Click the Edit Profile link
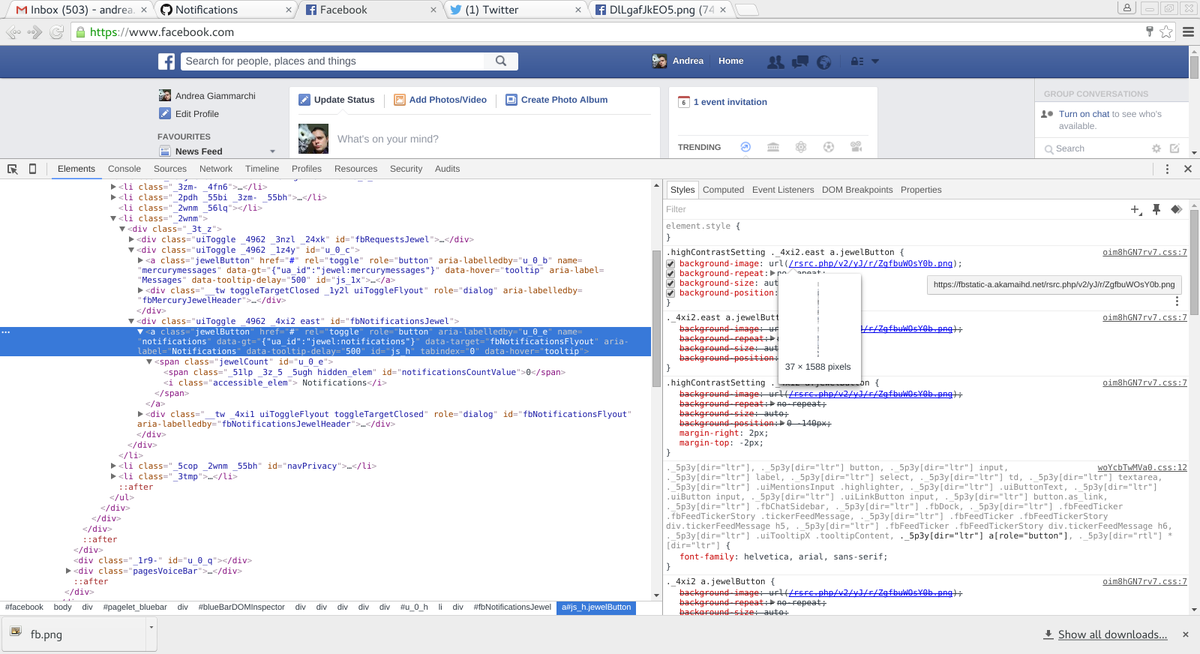This screenshot has height=654, width=1200. point(197,114)
